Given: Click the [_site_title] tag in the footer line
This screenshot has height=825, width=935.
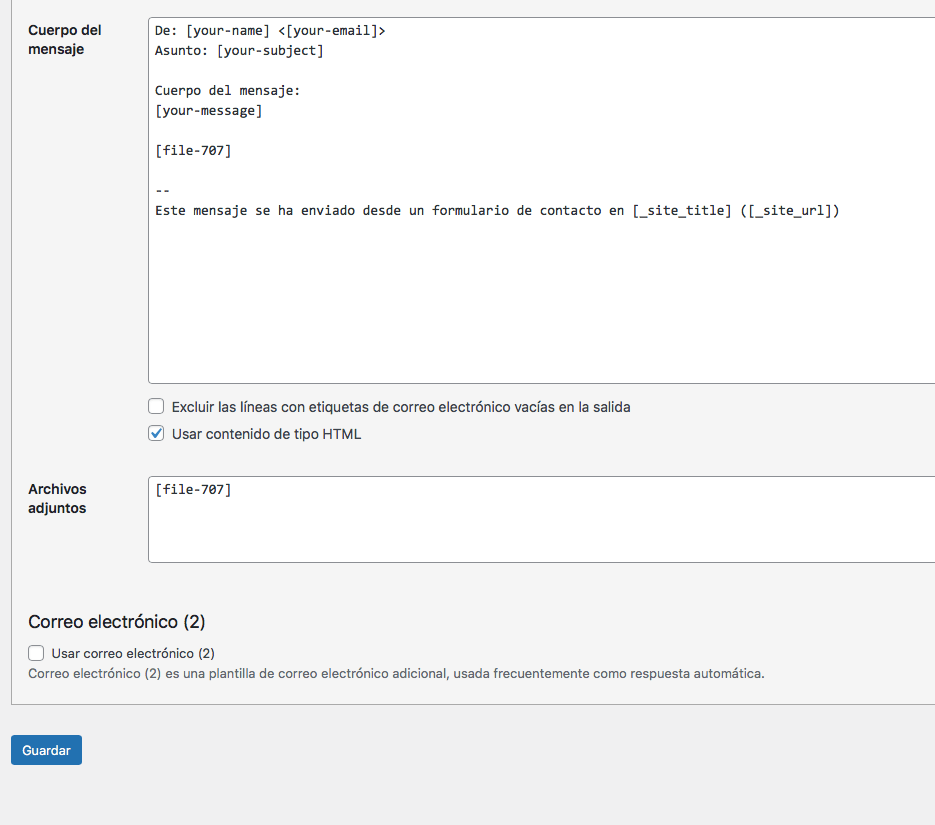Looking at the screenshot, I should pos(682,210).
